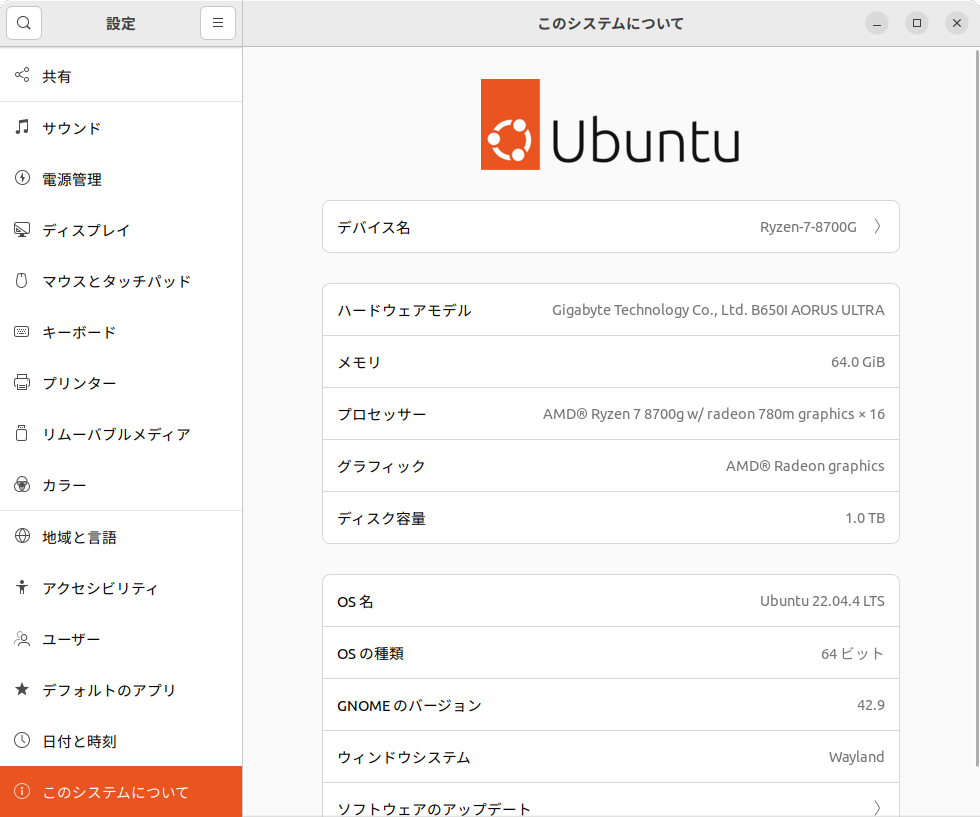Click the 64 ビット value
This screenshot has height=817, width=980.
coord(852,653)
